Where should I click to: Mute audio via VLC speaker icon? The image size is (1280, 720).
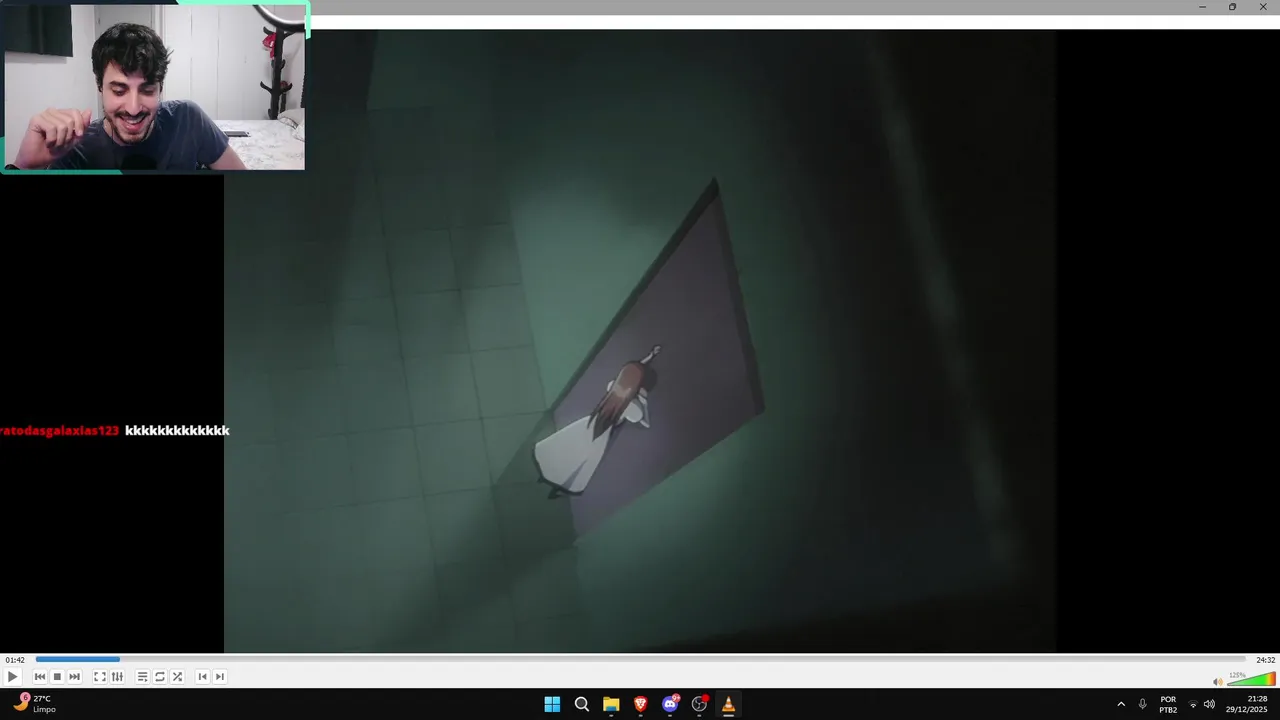[x=1217, y=681]
